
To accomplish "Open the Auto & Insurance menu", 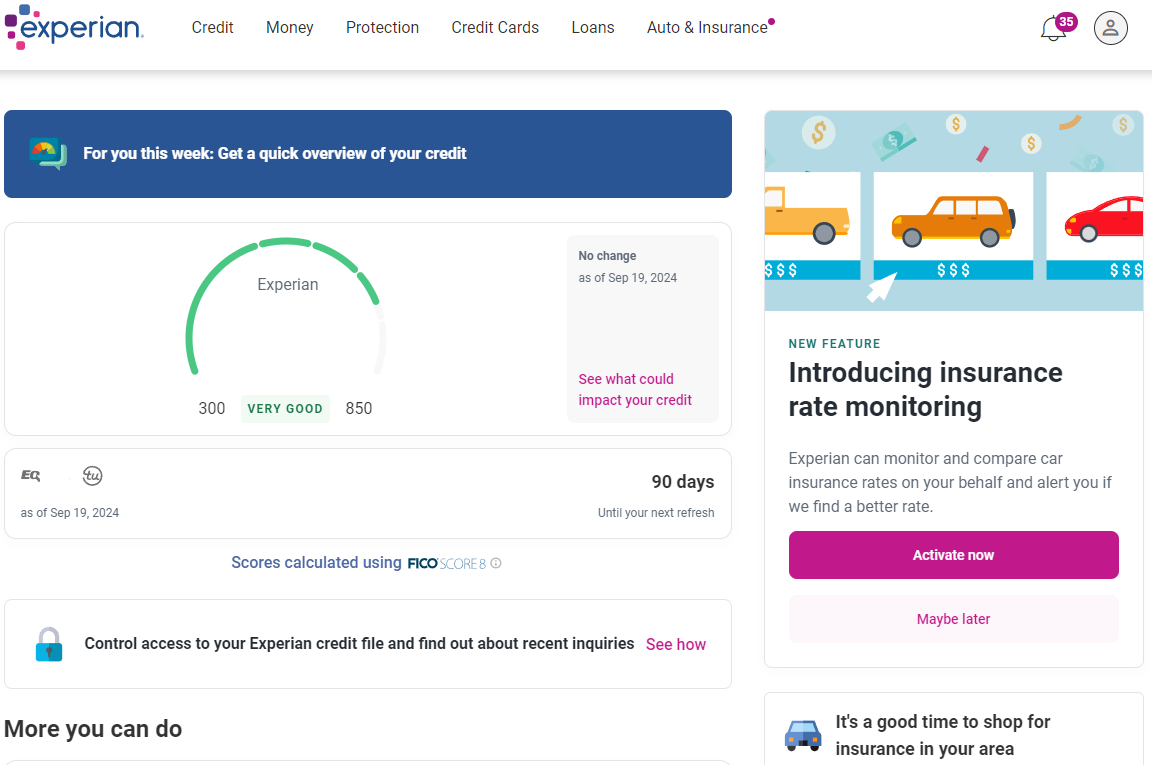I will (x=707, y=28).
